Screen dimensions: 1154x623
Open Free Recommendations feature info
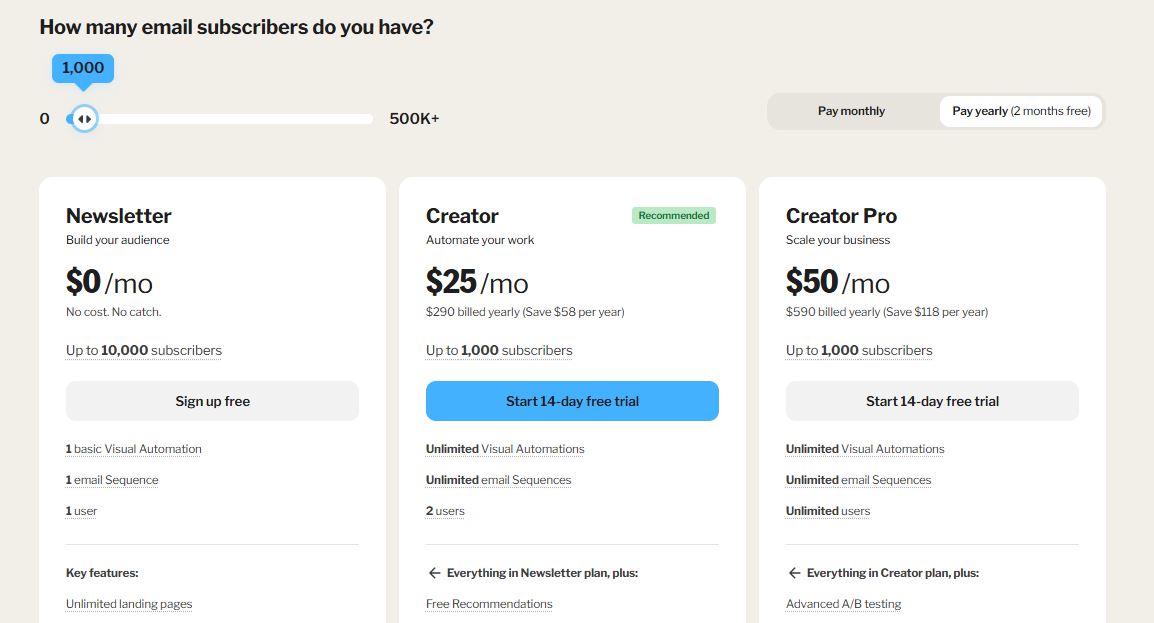489,604
